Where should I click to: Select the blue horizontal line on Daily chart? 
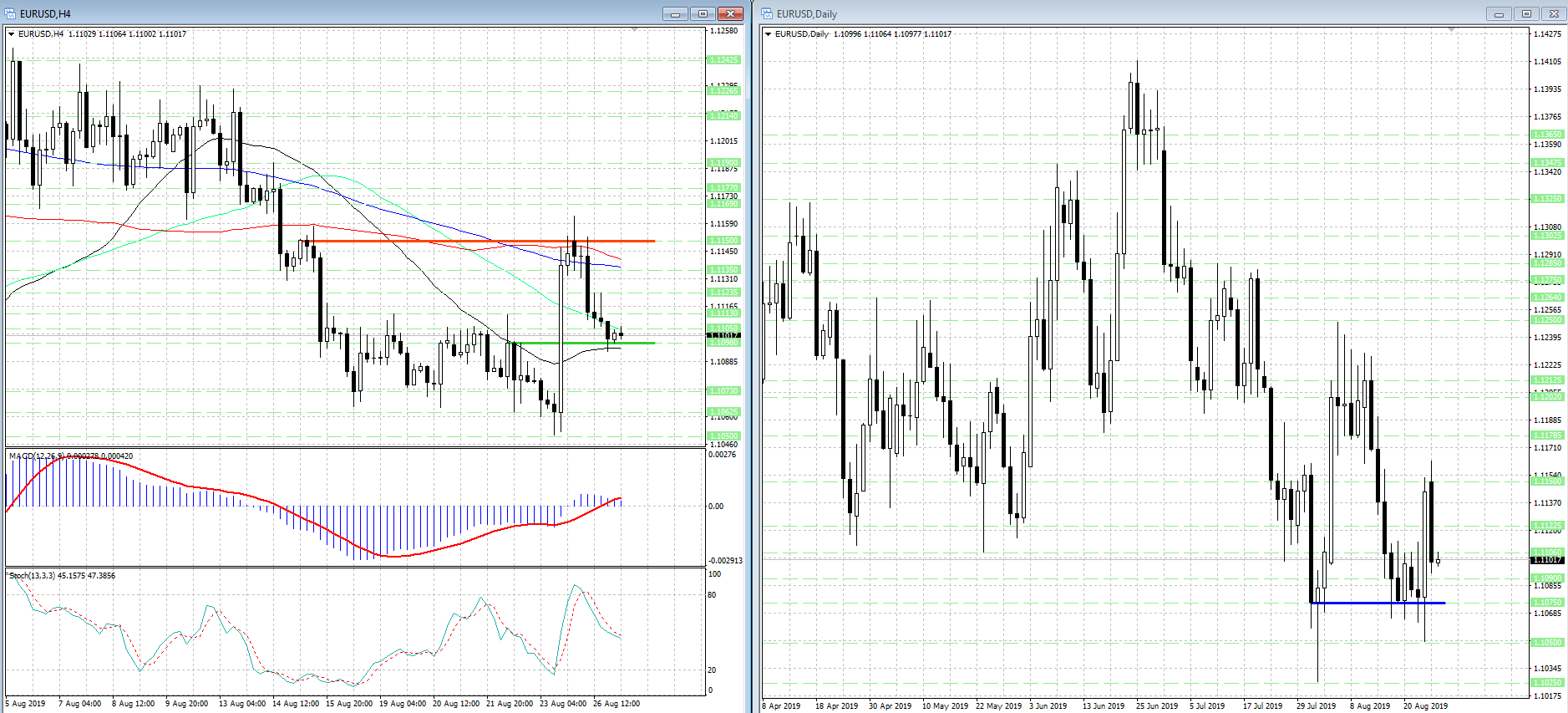(1378, 603)
